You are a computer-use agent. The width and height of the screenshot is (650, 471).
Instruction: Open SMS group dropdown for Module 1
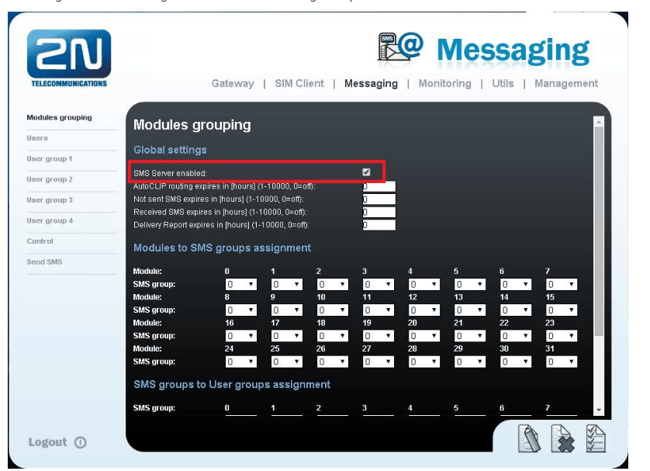pos(286,284)
